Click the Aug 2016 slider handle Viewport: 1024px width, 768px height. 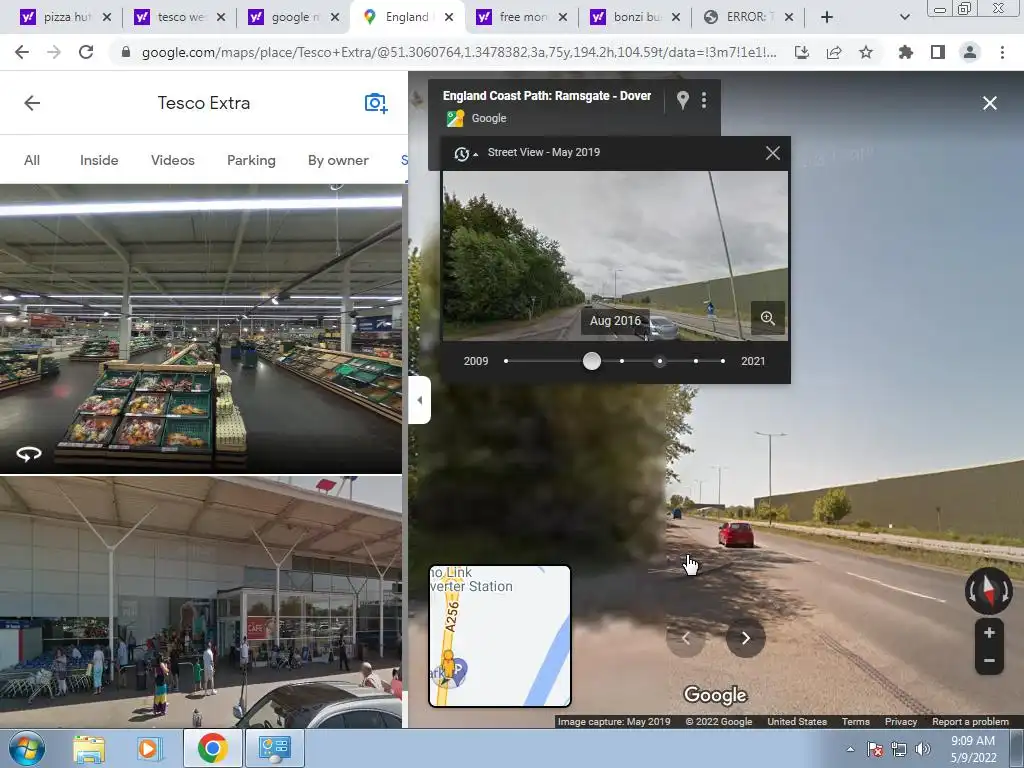pyautogui.click(x=592, y=361)
